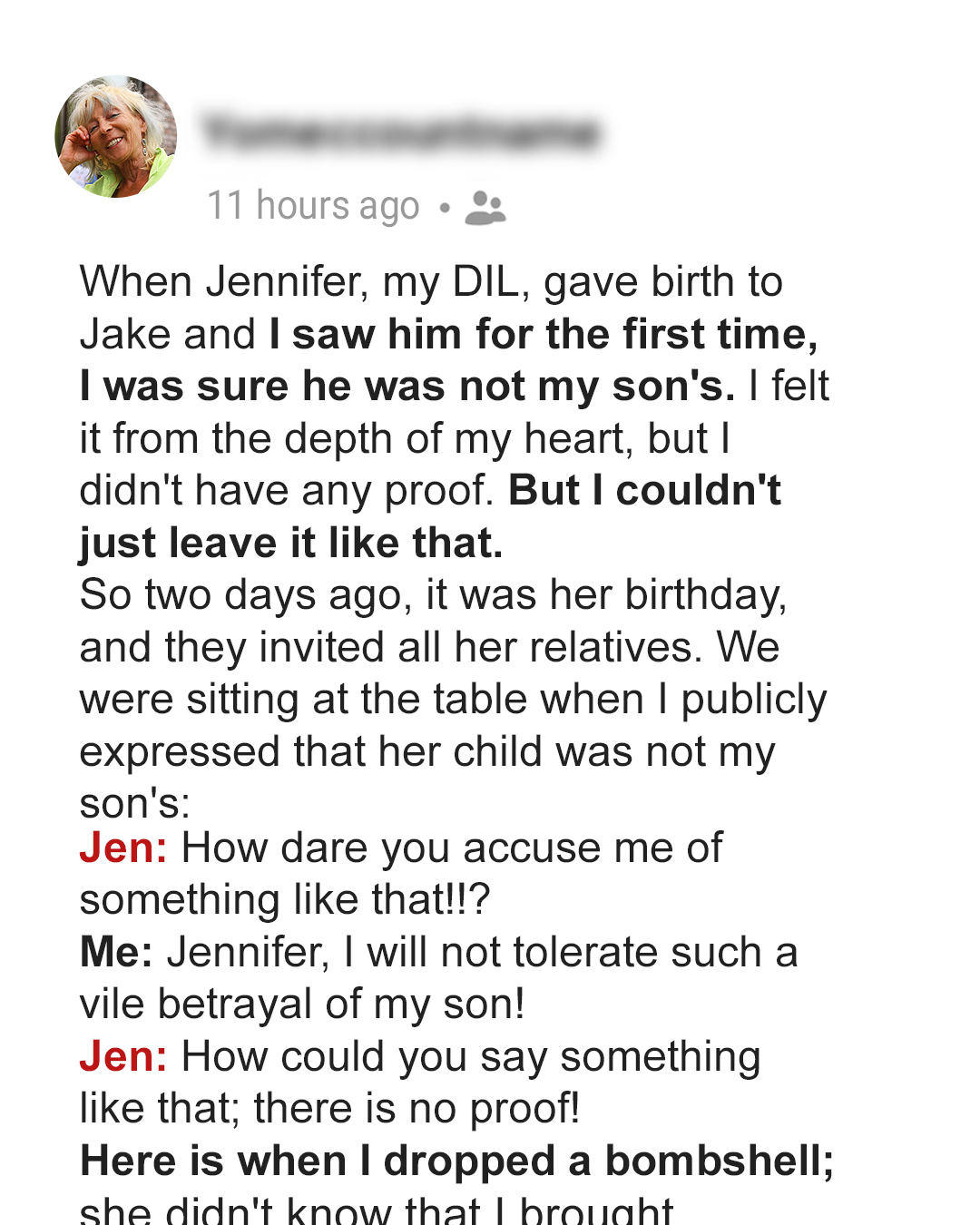Image resolution: width=980 pixels, height=1225 pixels.
Task: Click "Here is when I dropped a bombshell;"
Action: [x=457, y=1161]
